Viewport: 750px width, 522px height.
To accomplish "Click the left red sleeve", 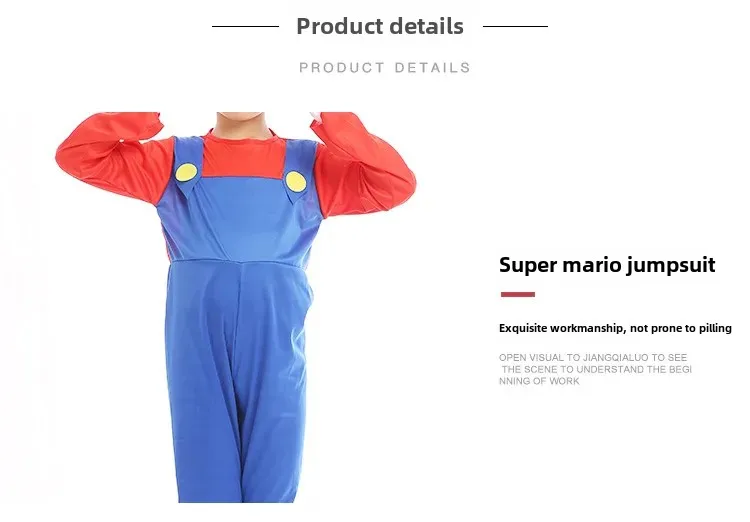I will 114,155.
